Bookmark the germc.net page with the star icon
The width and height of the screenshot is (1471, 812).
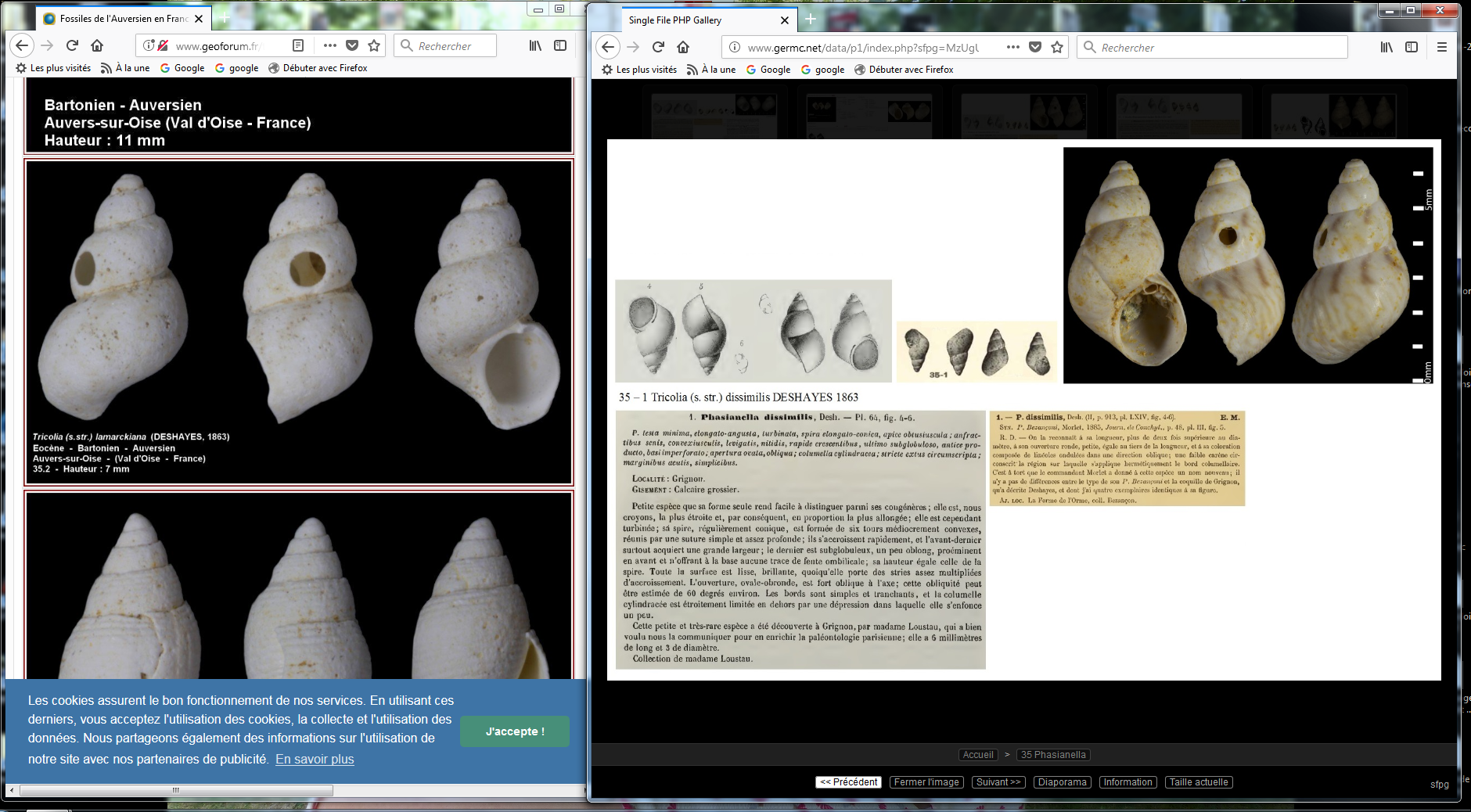1057,47
